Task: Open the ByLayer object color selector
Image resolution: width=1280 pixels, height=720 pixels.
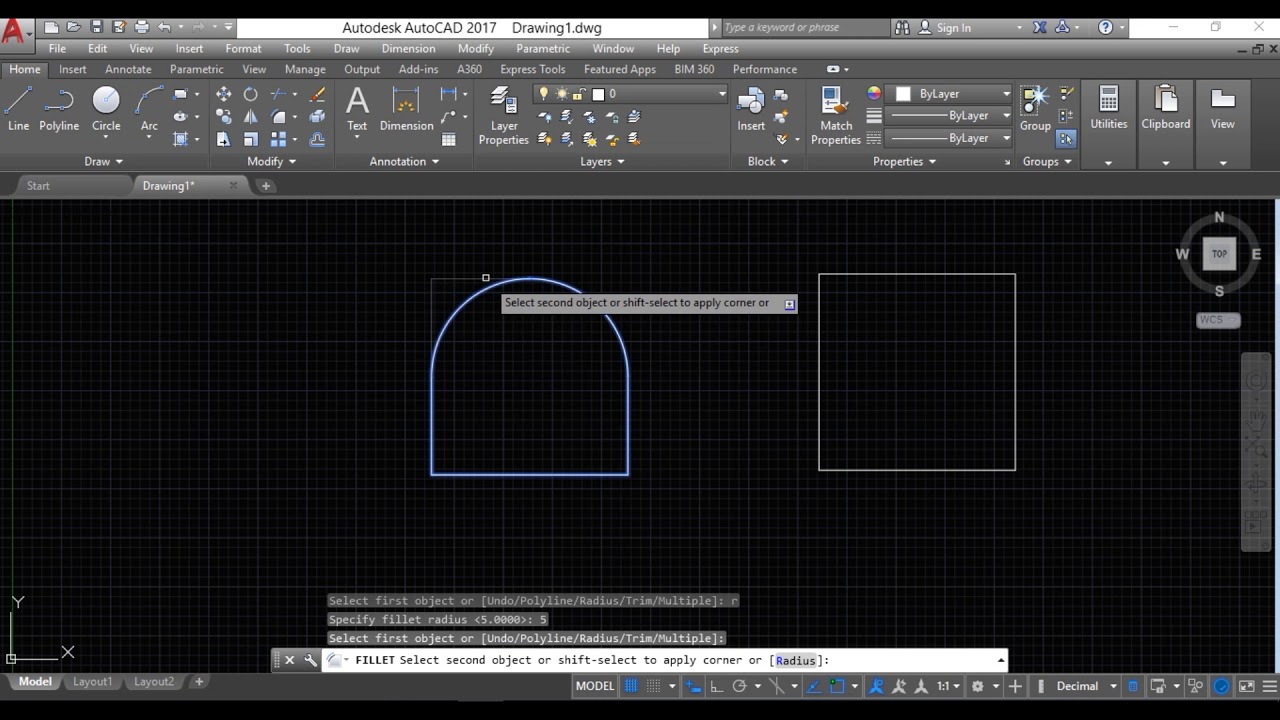Action: tap(952, 94)
